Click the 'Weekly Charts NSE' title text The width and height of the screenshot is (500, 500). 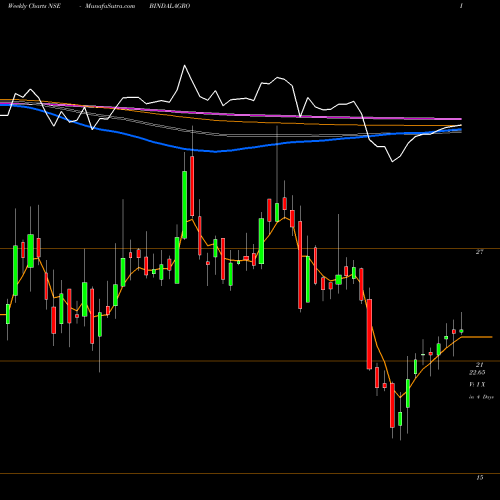tap(34, 6)
